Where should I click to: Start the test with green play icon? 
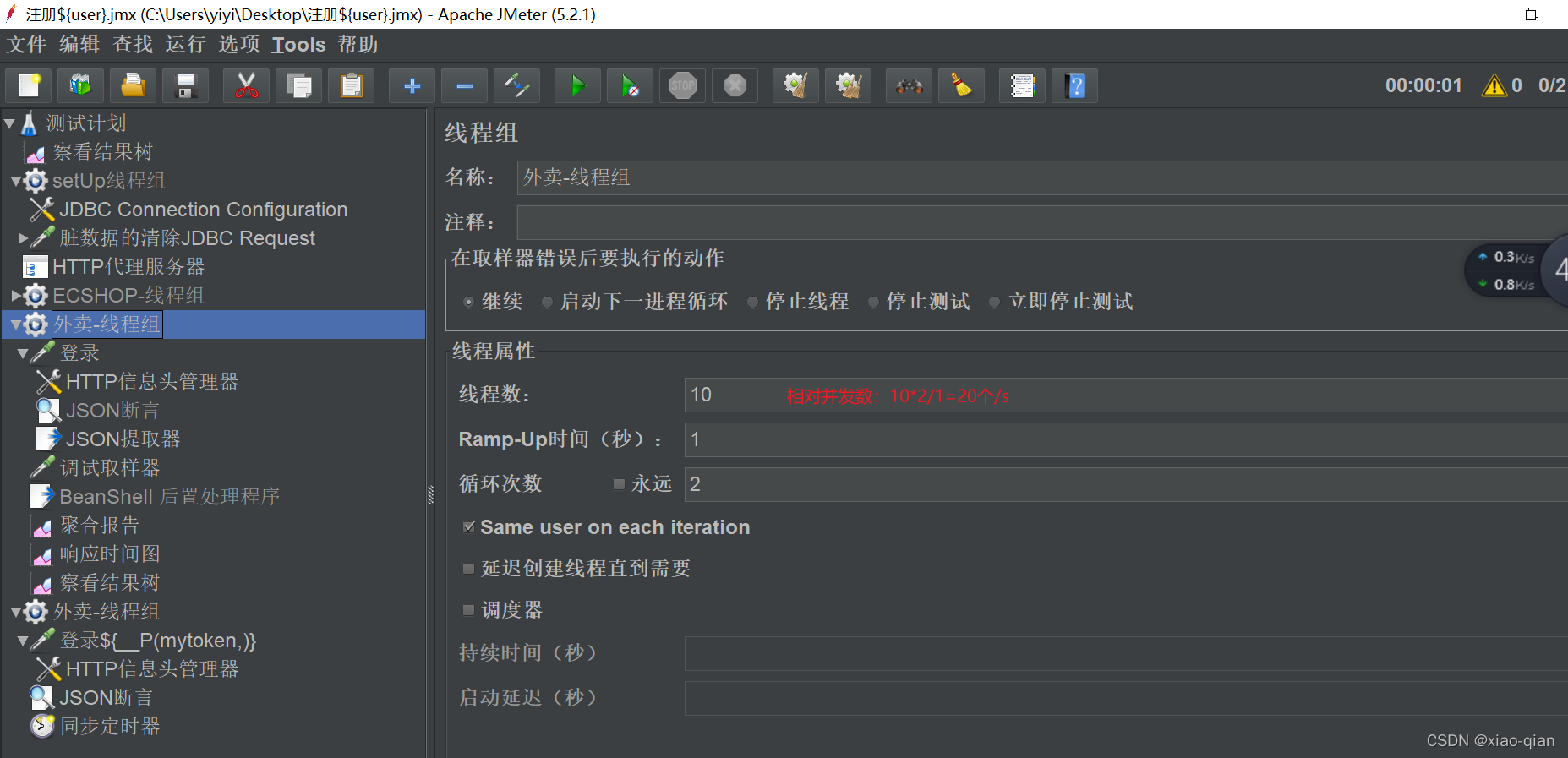tap(577, 85)
